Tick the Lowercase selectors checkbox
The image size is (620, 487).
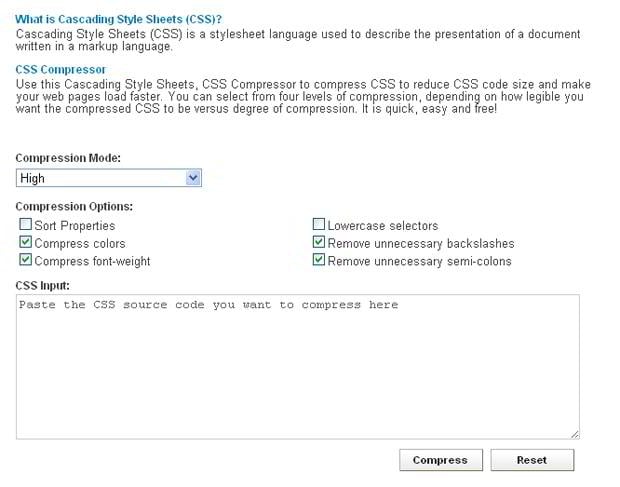(319, 225)
